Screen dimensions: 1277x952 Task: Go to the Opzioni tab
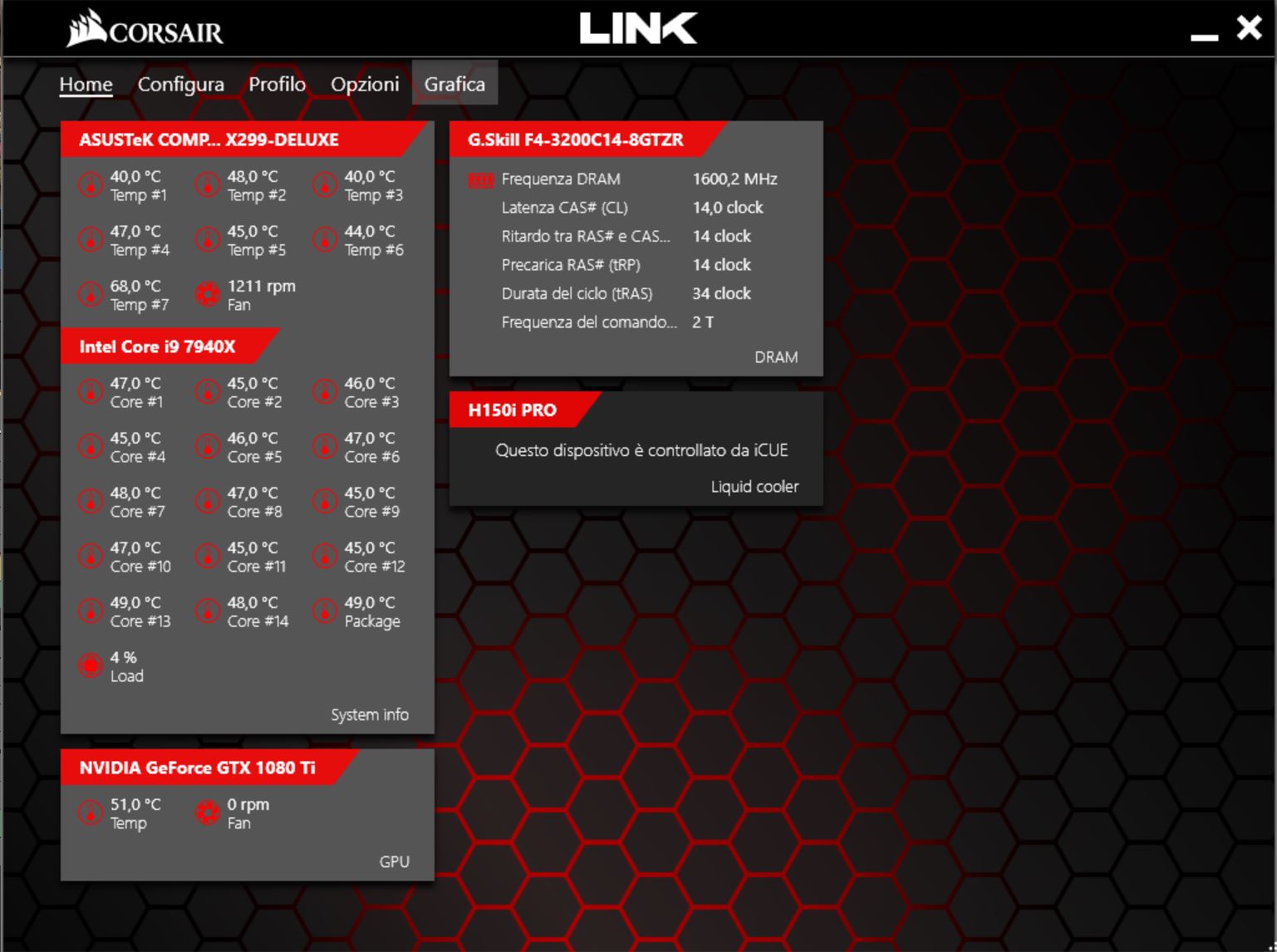coord(365,84)
